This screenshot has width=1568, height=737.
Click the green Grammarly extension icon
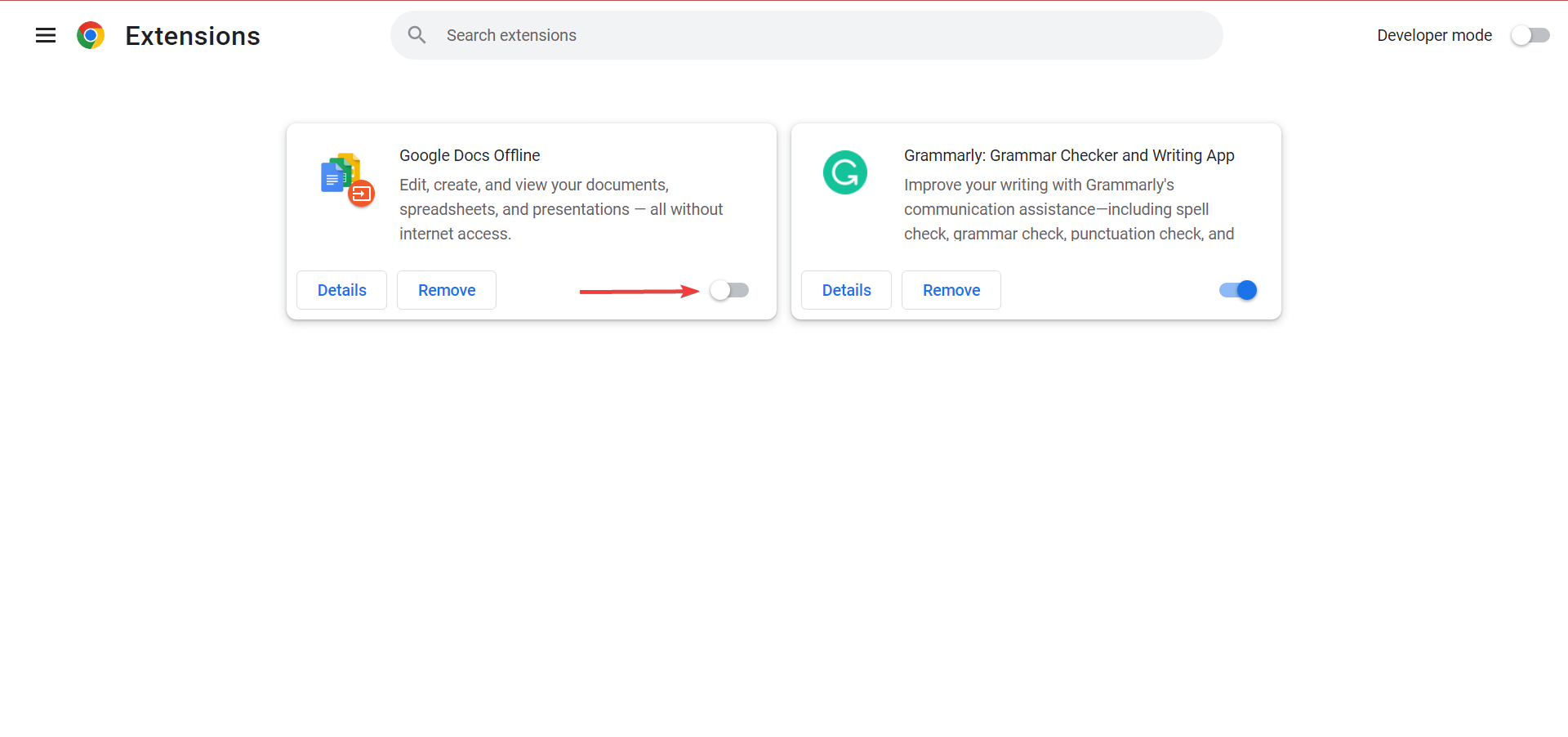pyautogui.click(x=844, y=172)
